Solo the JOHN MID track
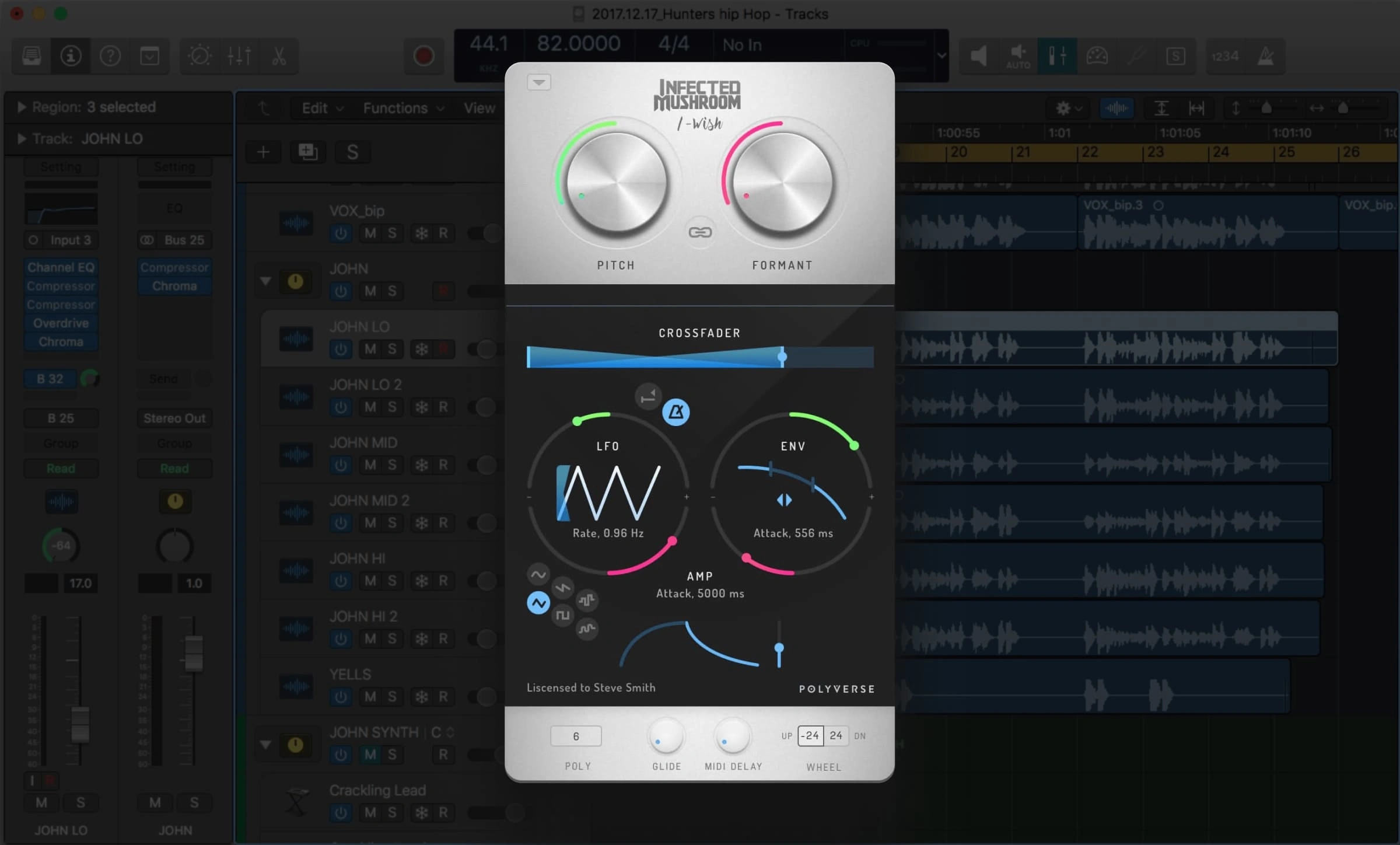The width and height of the screenshot is (1400, 845). [392, 465]
